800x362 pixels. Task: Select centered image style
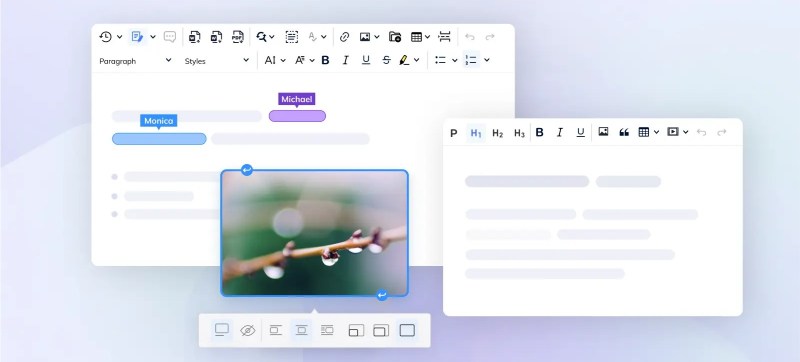click(302, 330)
